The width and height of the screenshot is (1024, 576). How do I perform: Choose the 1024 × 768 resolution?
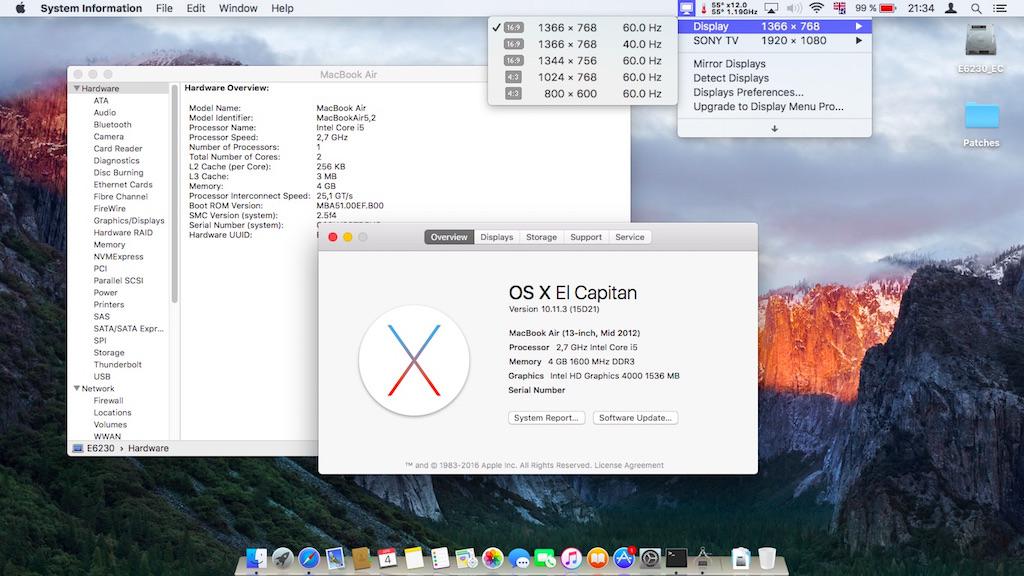pyautogui.click(x=580, y=77)
